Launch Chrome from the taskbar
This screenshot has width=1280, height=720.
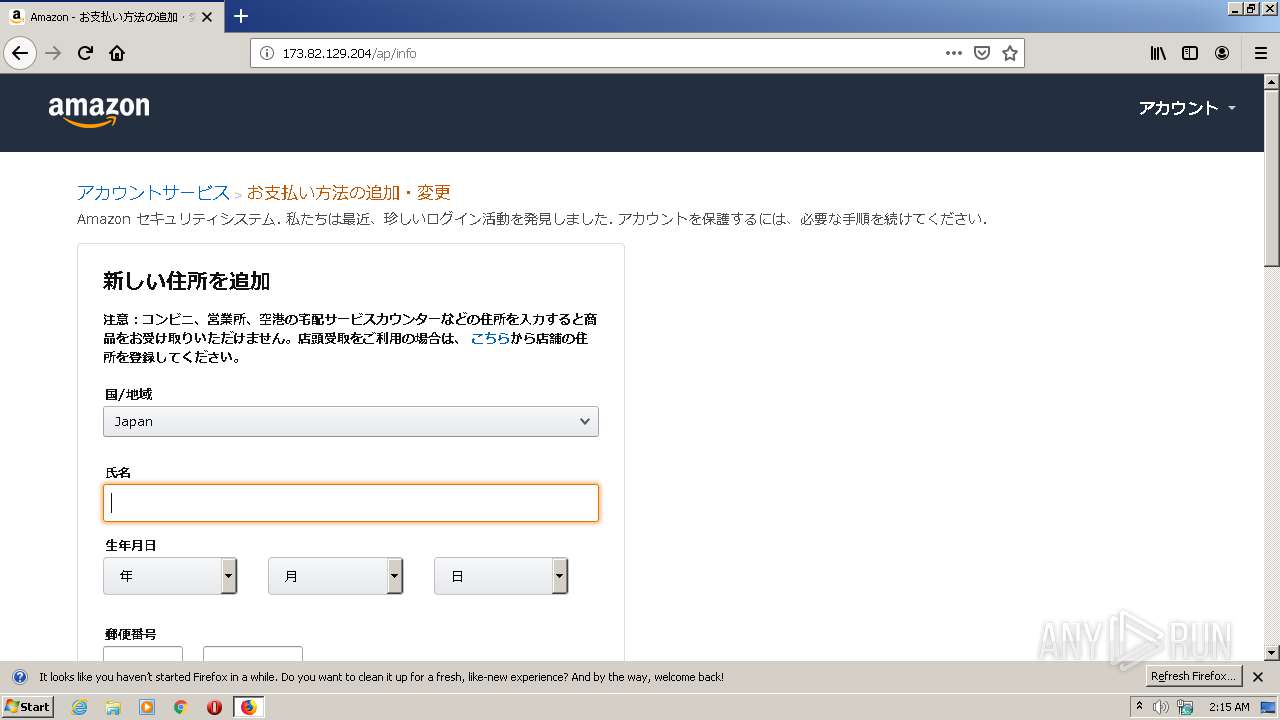180,707
